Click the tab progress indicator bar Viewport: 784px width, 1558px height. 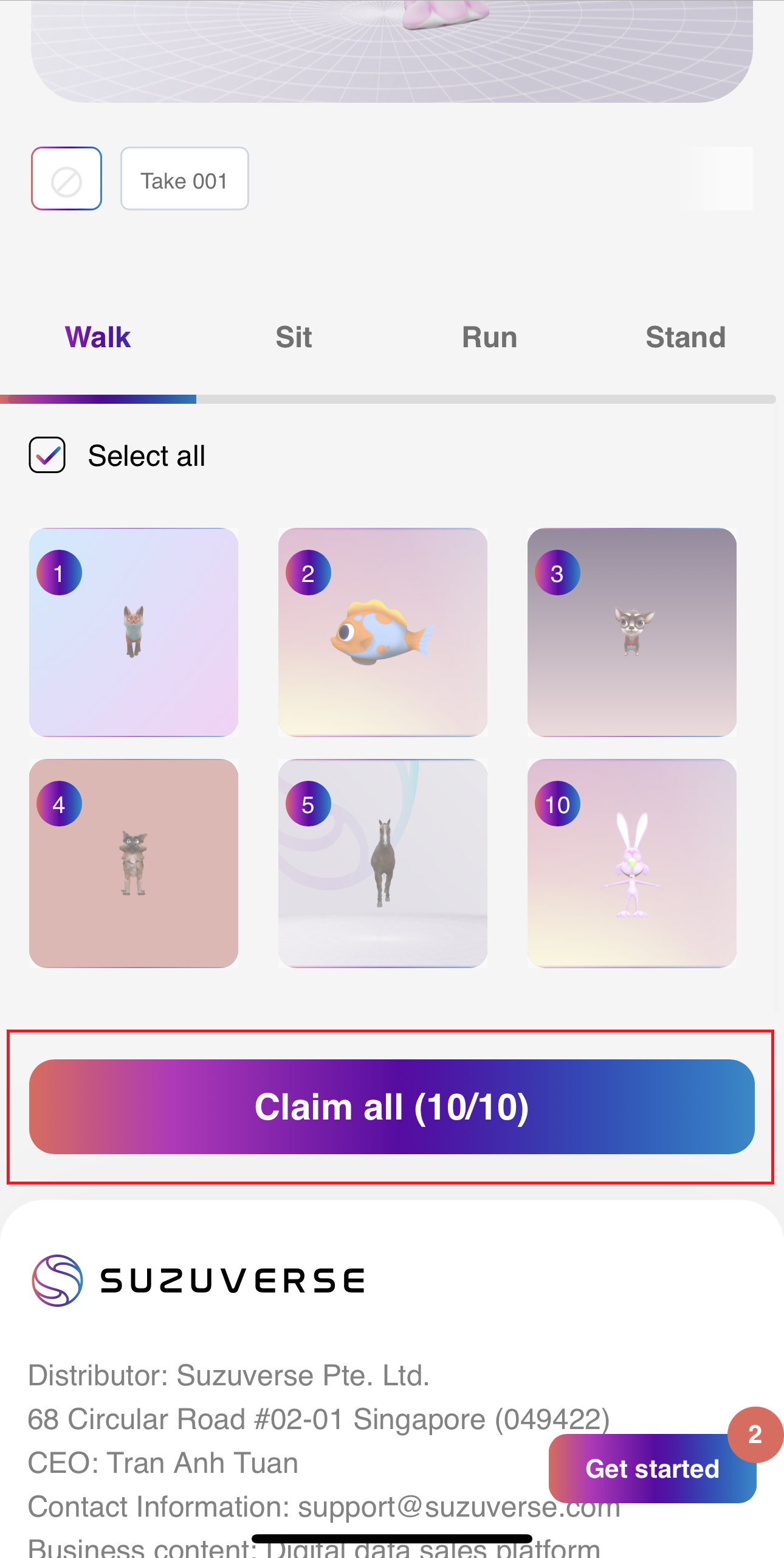[x=389, y=399]
